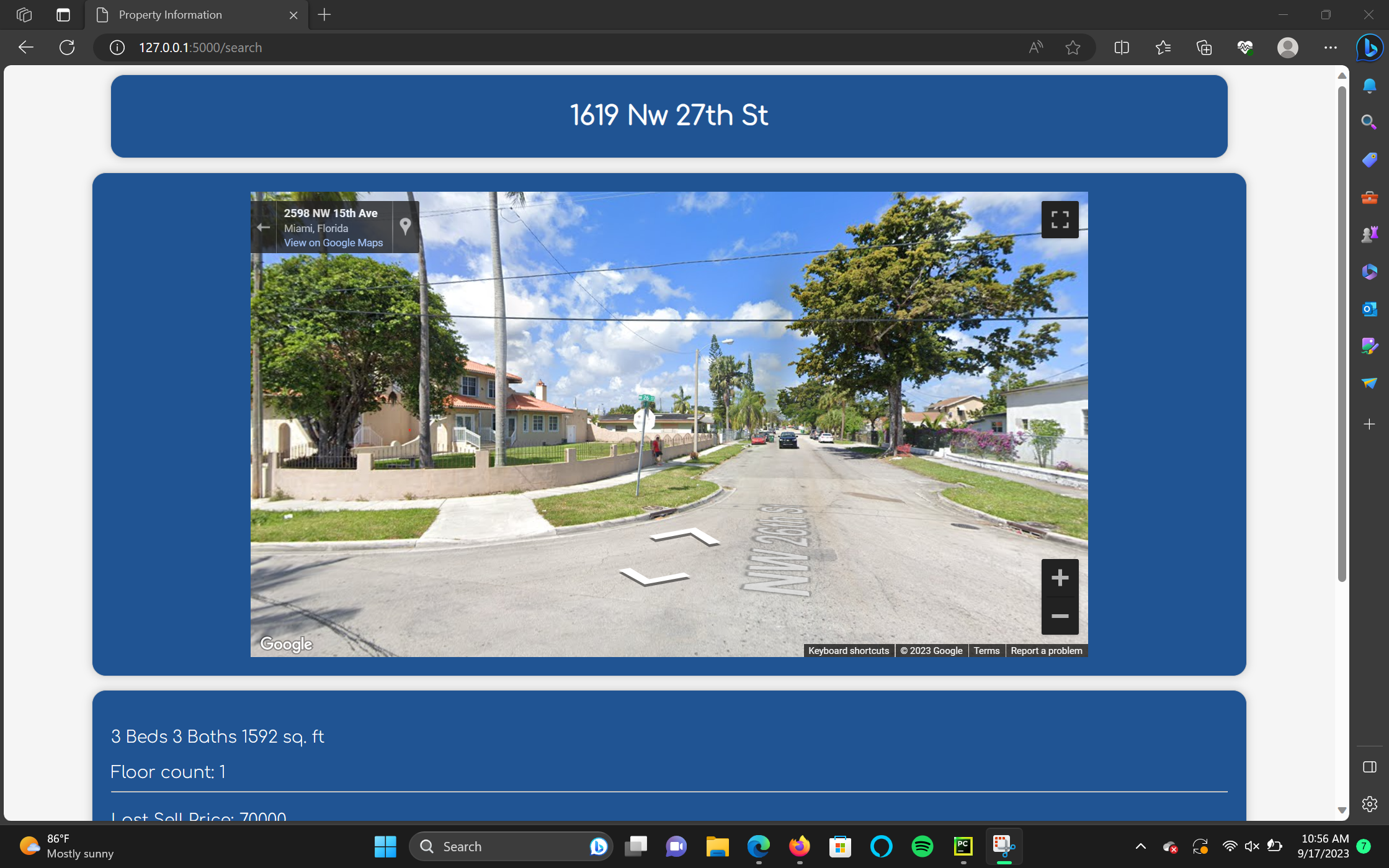
Task: Zoom in the Street View image
Action: 1060,578
